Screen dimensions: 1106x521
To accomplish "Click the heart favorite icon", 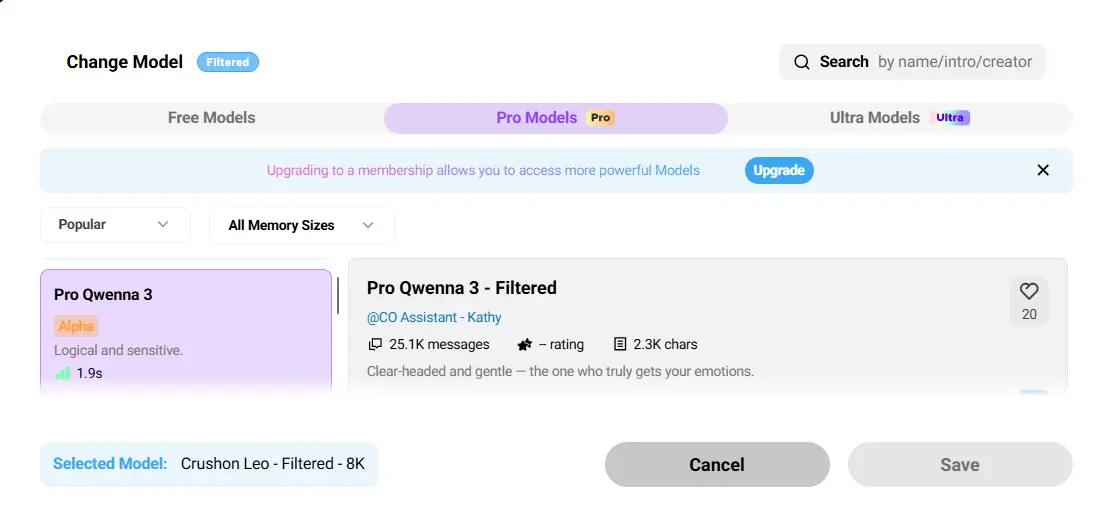I will click(1029, 291).
